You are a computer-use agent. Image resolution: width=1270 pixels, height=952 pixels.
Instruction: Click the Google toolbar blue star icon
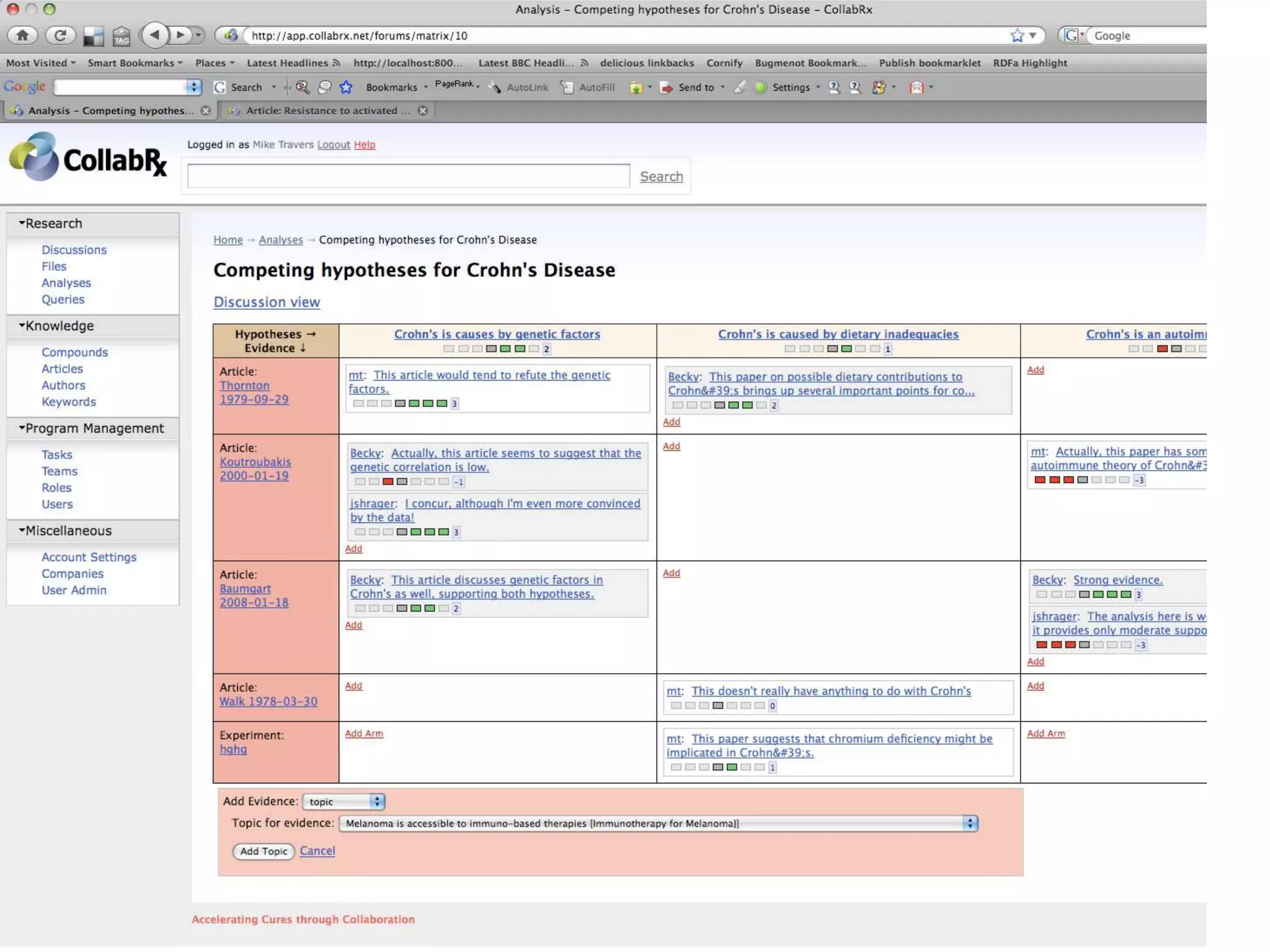[x=346, y=87]
